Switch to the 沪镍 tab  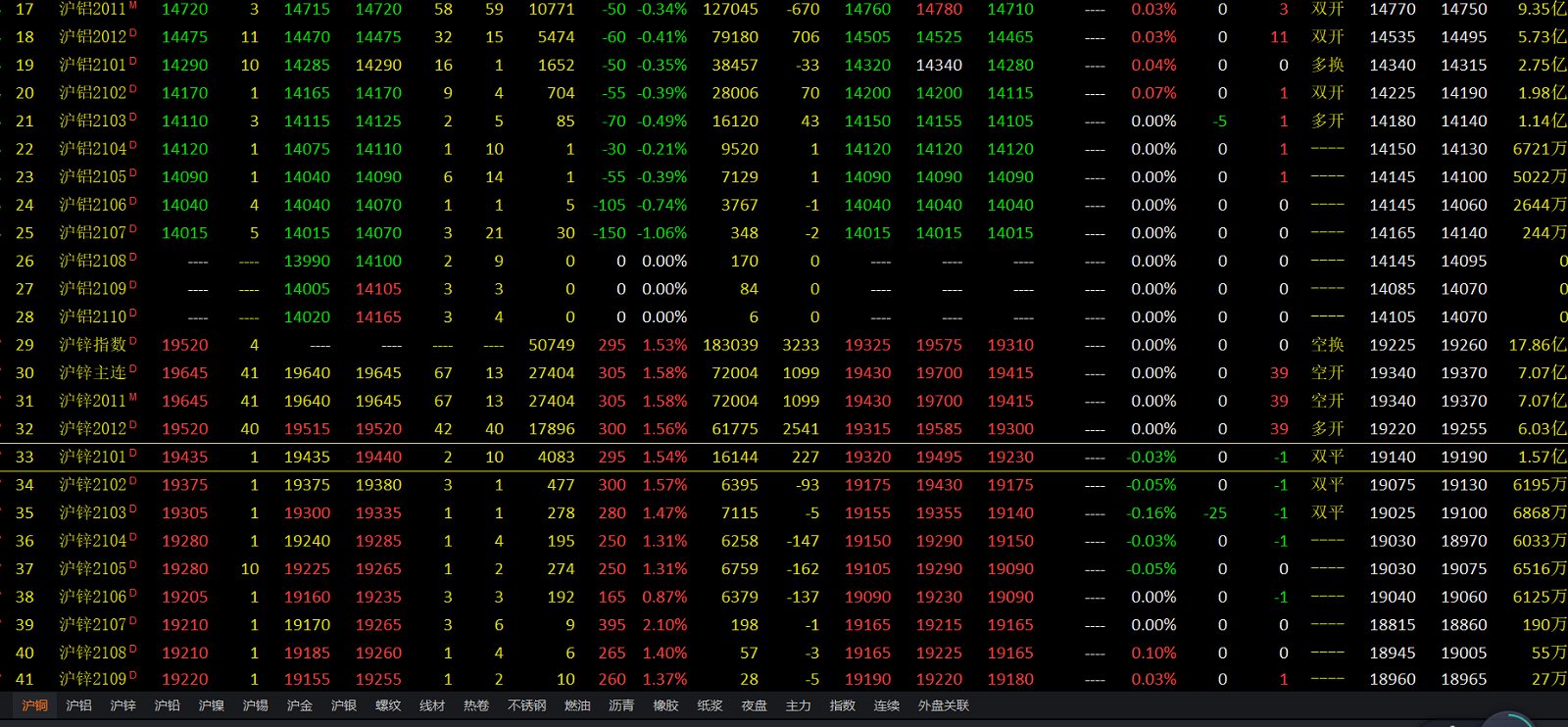pos(212,705)
